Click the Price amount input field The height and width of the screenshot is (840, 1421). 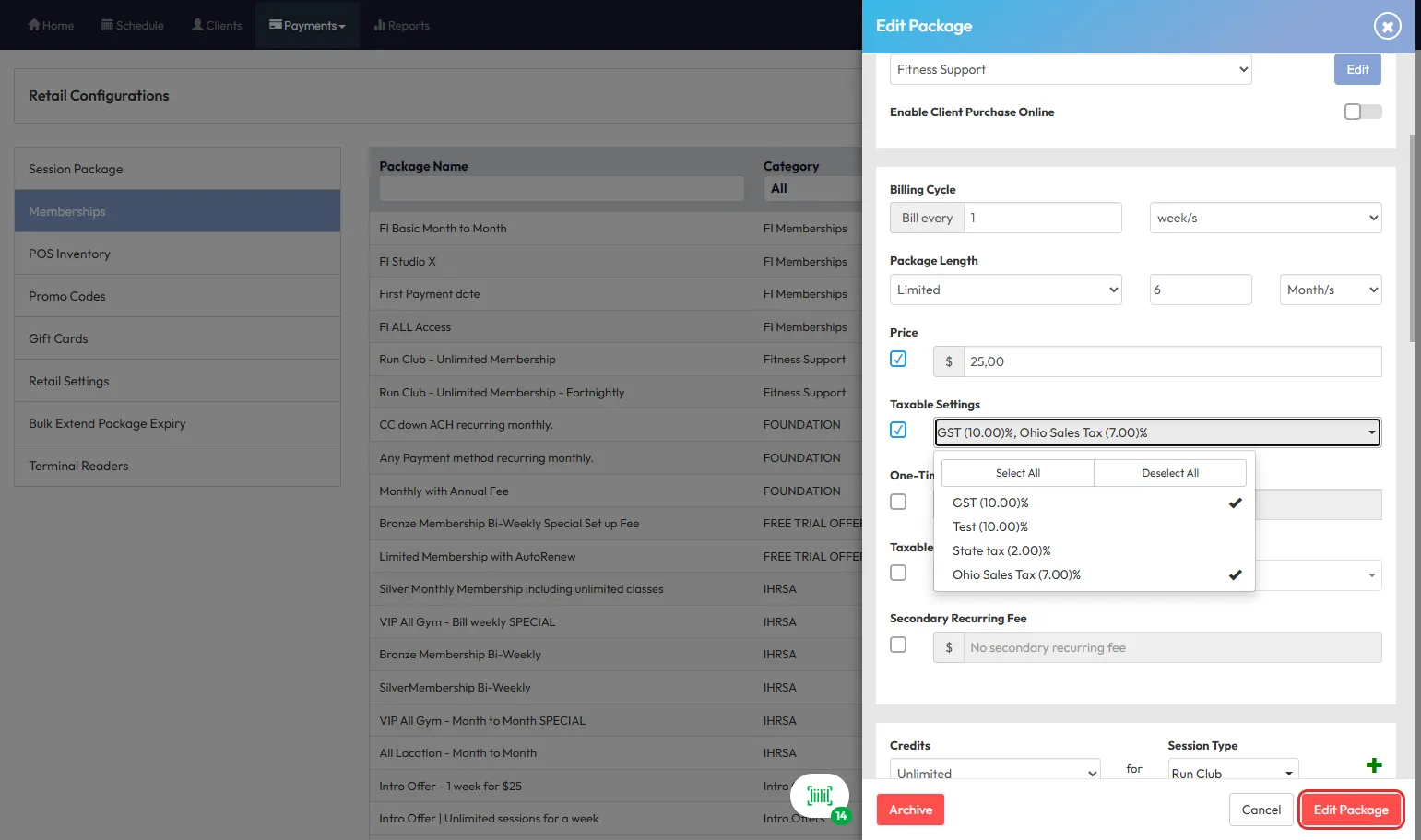(x=1171, y=361)
